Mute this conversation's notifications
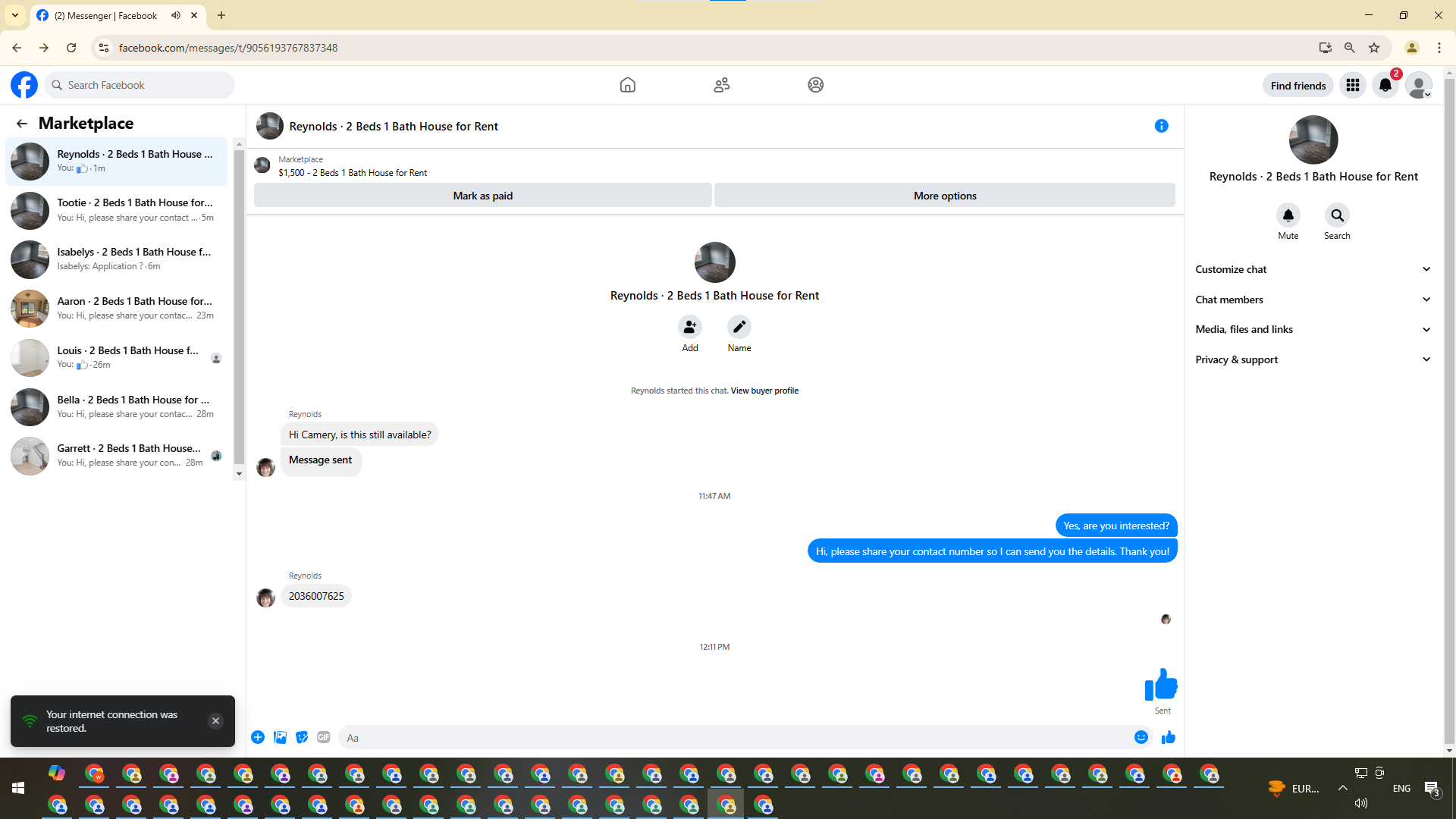This screenshot has height=819, width=1456. (x=1288, y=215)
